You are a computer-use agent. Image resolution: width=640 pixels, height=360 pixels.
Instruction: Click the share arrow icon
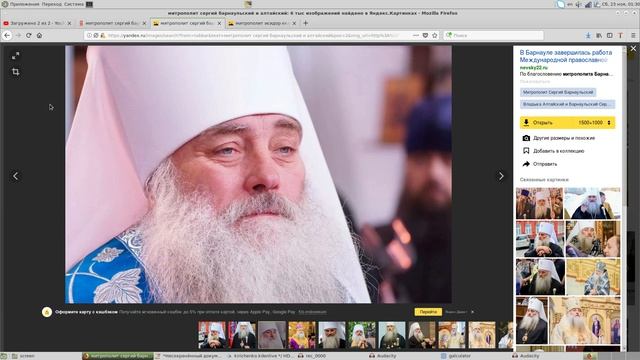(526, 164)
